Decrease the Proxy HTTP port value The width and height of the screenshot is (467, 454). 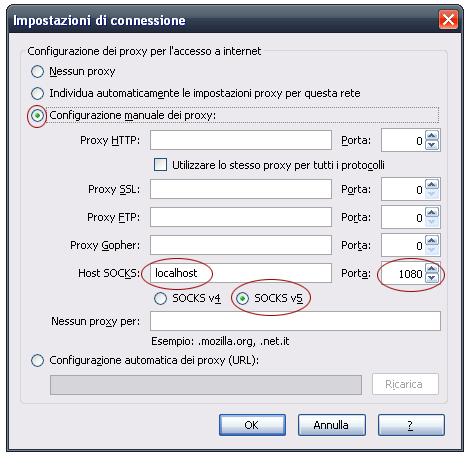coord(432,145)
